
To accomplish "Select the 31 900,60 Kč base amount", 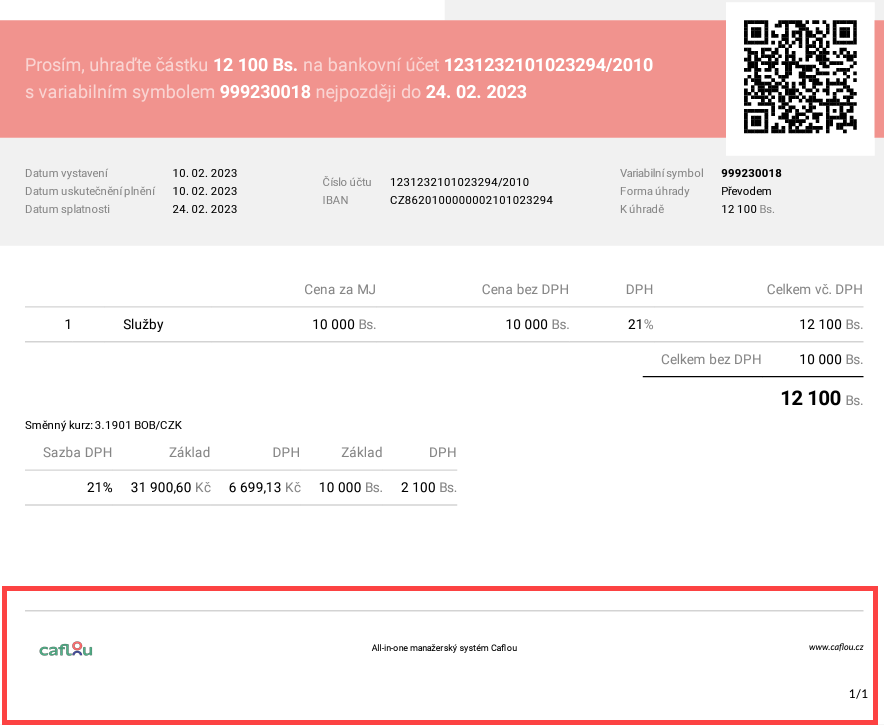I will point(170,488).
